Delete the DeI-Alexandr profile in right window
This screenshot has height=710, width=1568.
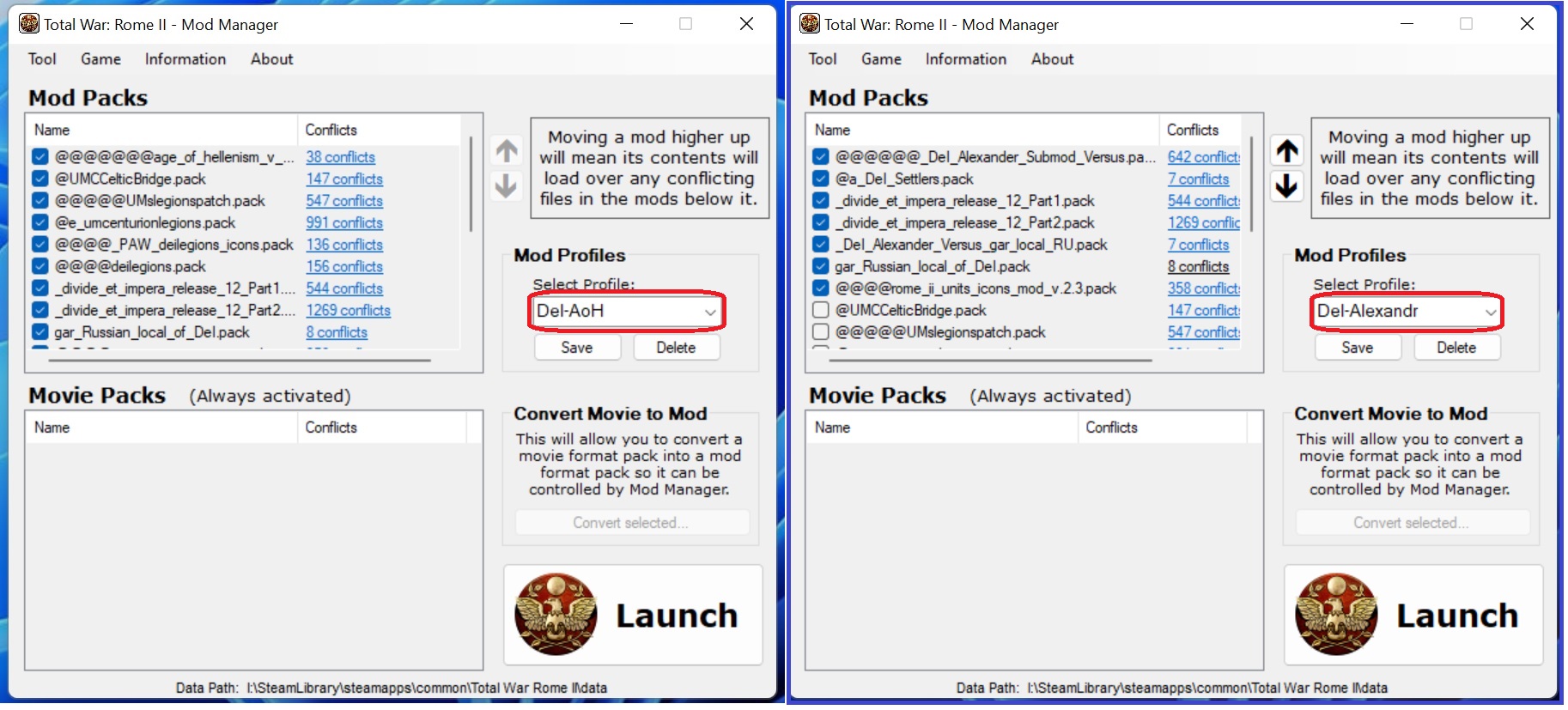point(1457,348)
